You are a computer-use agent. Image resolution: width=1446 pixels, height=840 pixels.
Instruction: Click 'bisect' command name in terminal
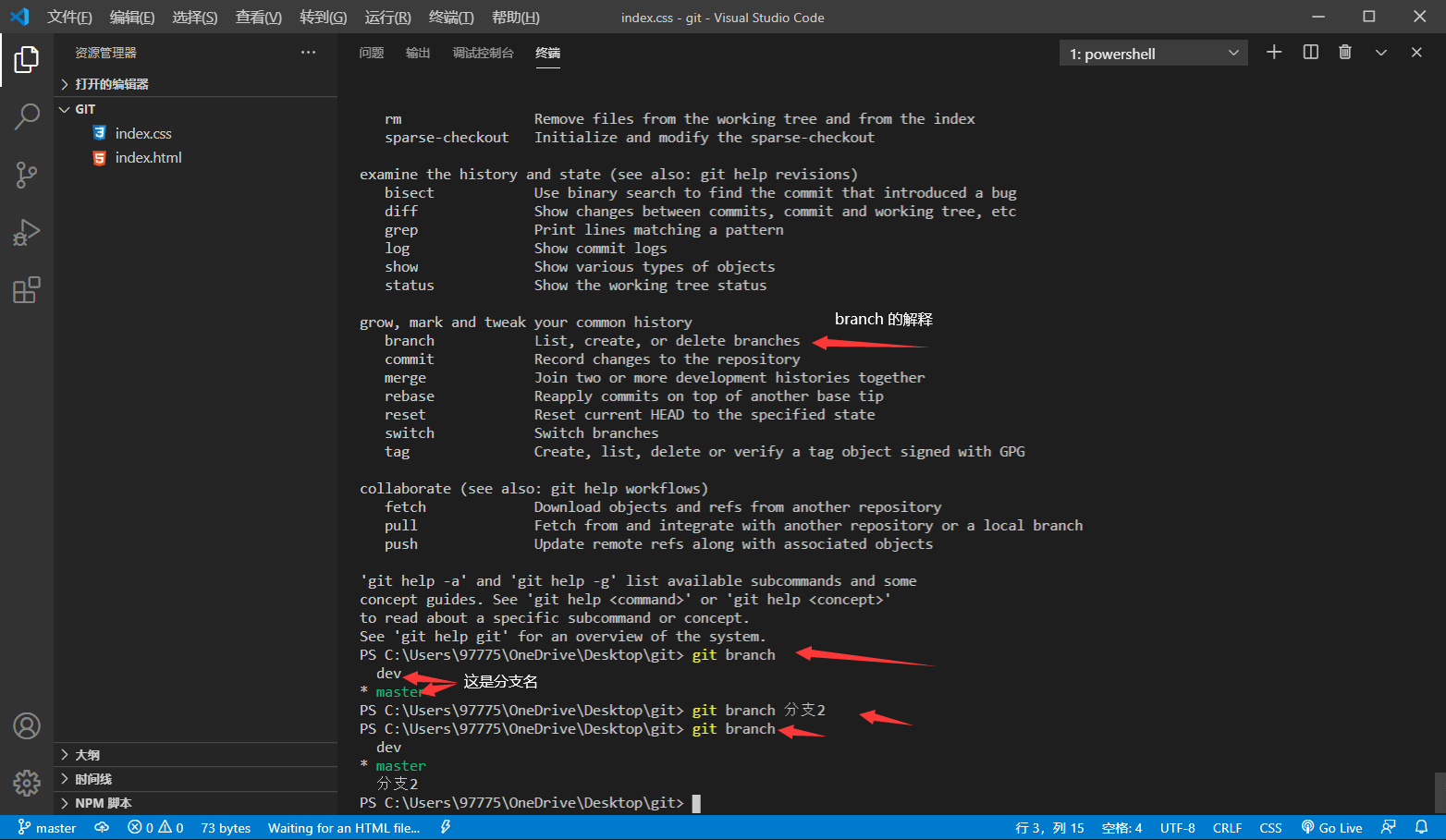coord(410,193)
